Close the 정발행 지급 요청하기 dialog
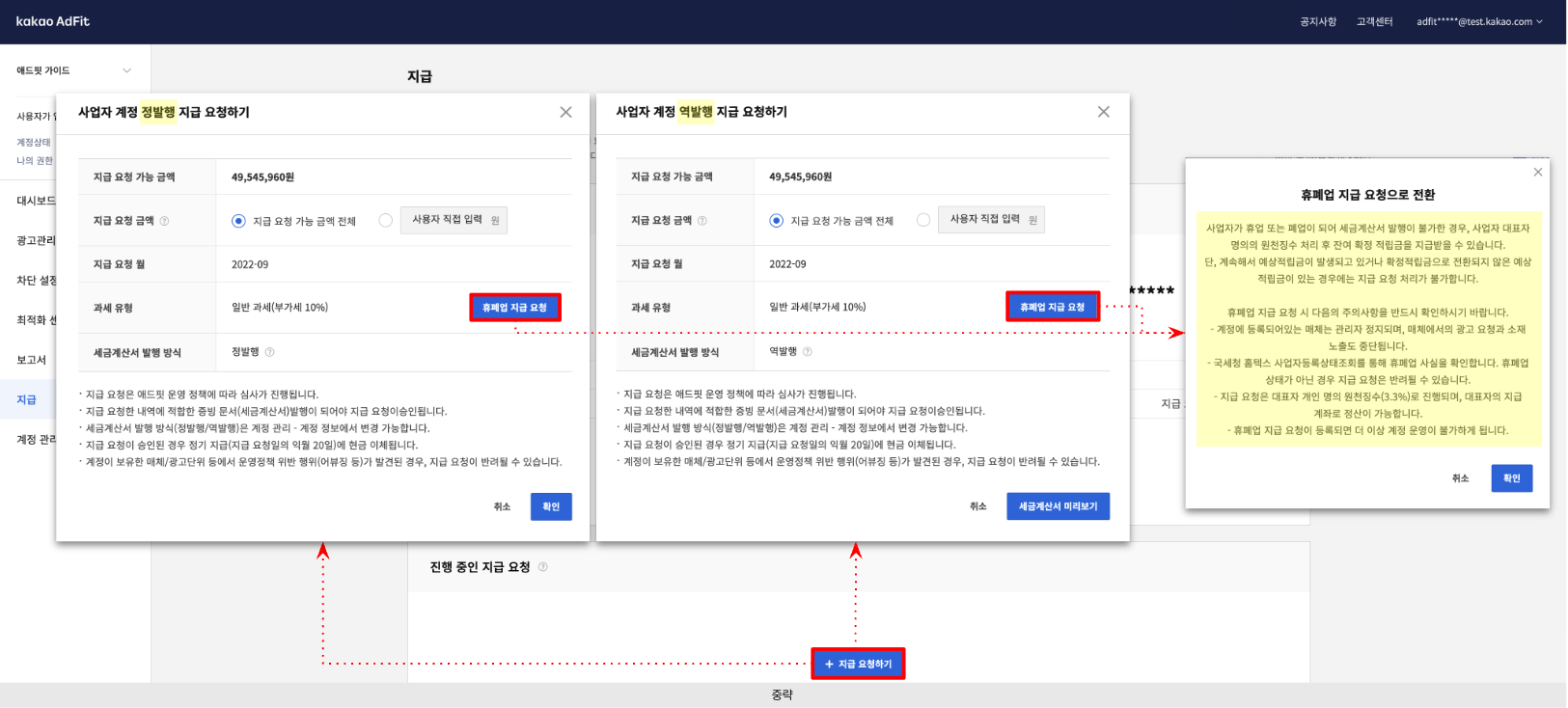 (565, 112)
